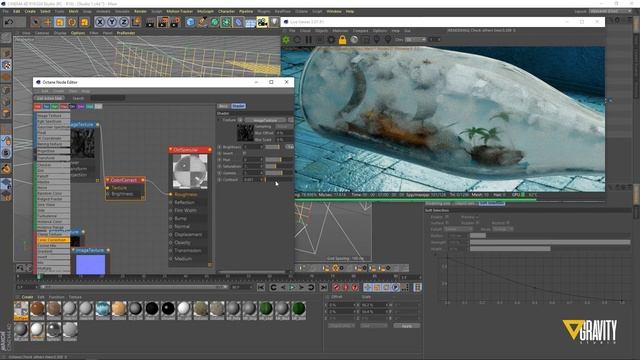Click the Light object icon
This screenshot has width=640, height=360.
[274, 22]
